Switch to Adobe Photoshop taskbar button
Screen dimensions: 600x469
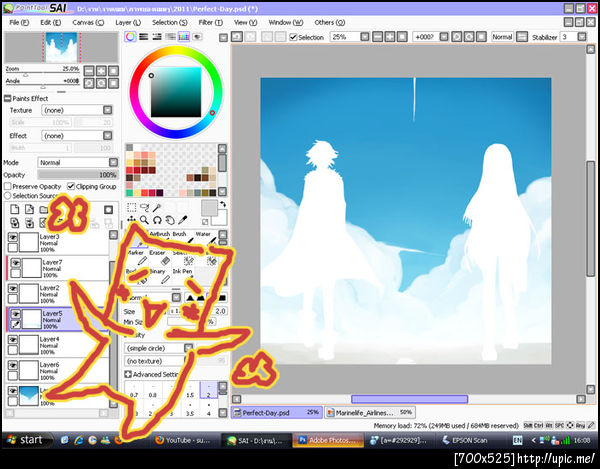329,440
